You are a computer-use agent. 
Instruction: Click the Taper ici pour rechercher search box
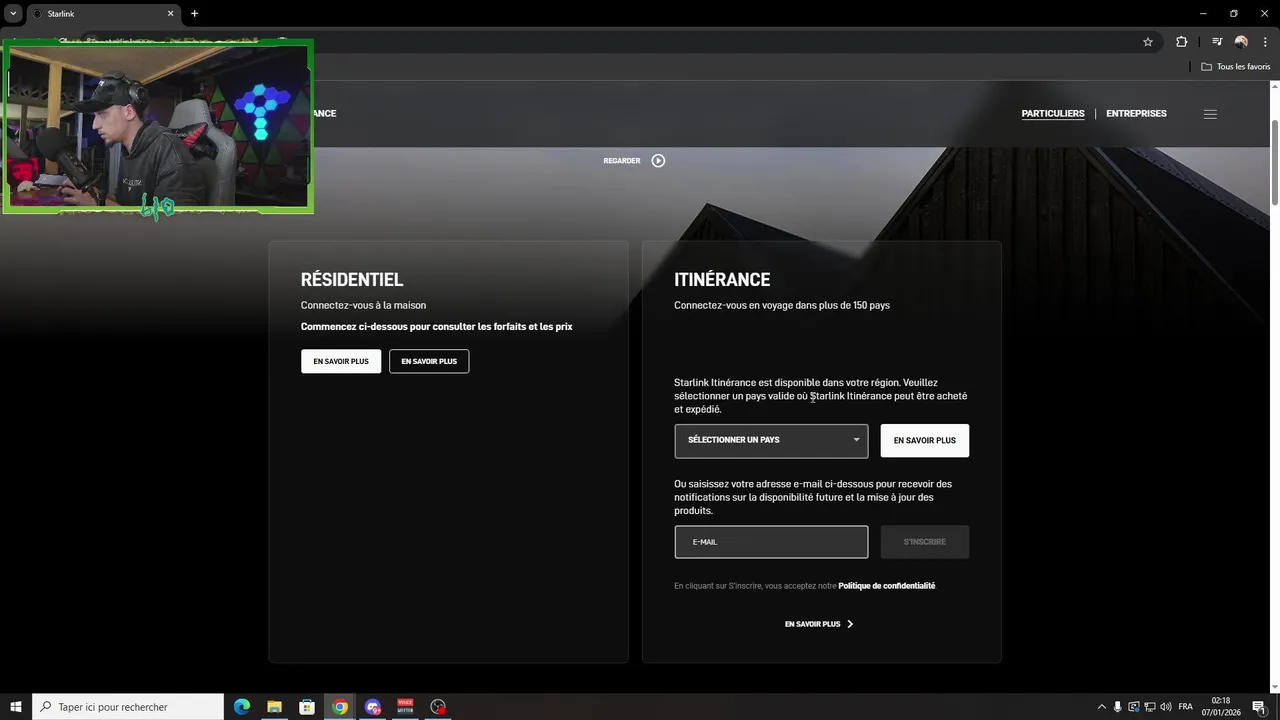(128, 707)
